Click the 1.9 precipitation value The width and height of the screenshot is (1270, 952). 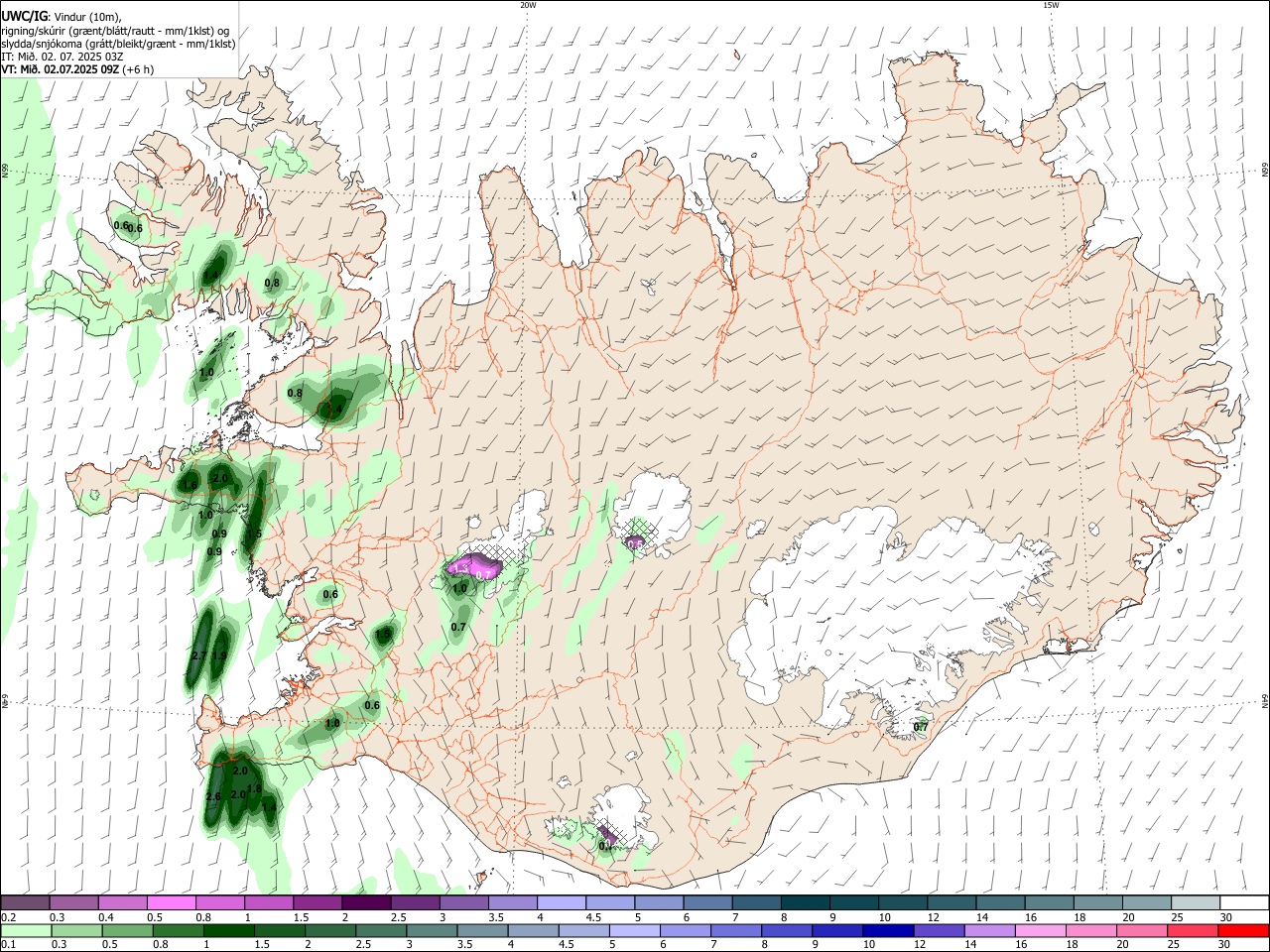[x=219, y=655]
